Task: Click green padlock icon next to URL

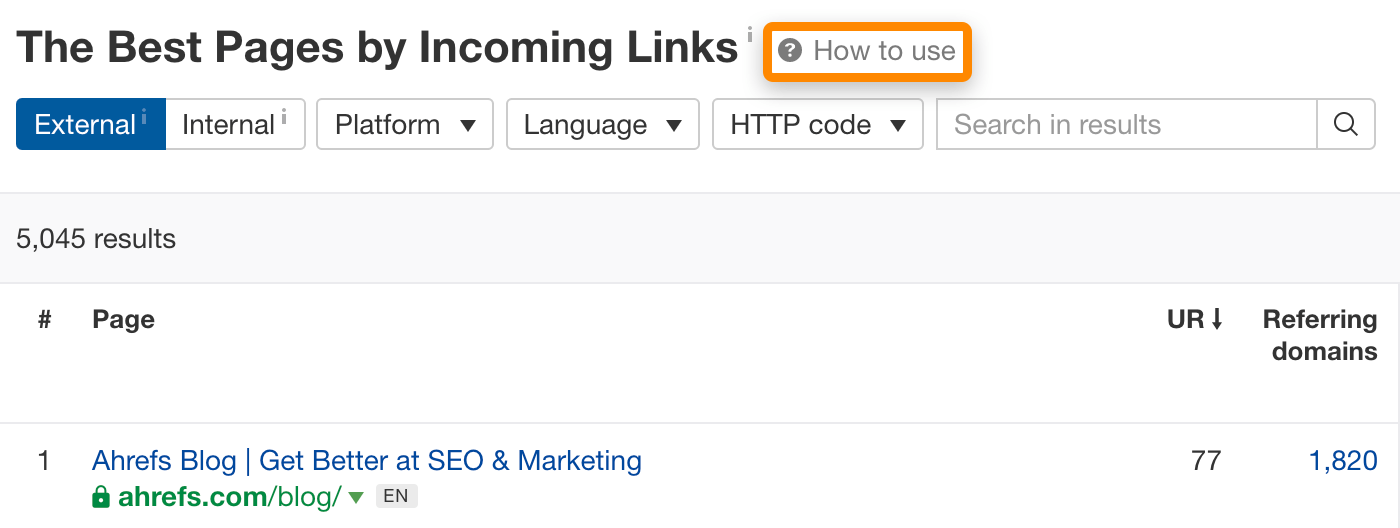Action: 100,496
